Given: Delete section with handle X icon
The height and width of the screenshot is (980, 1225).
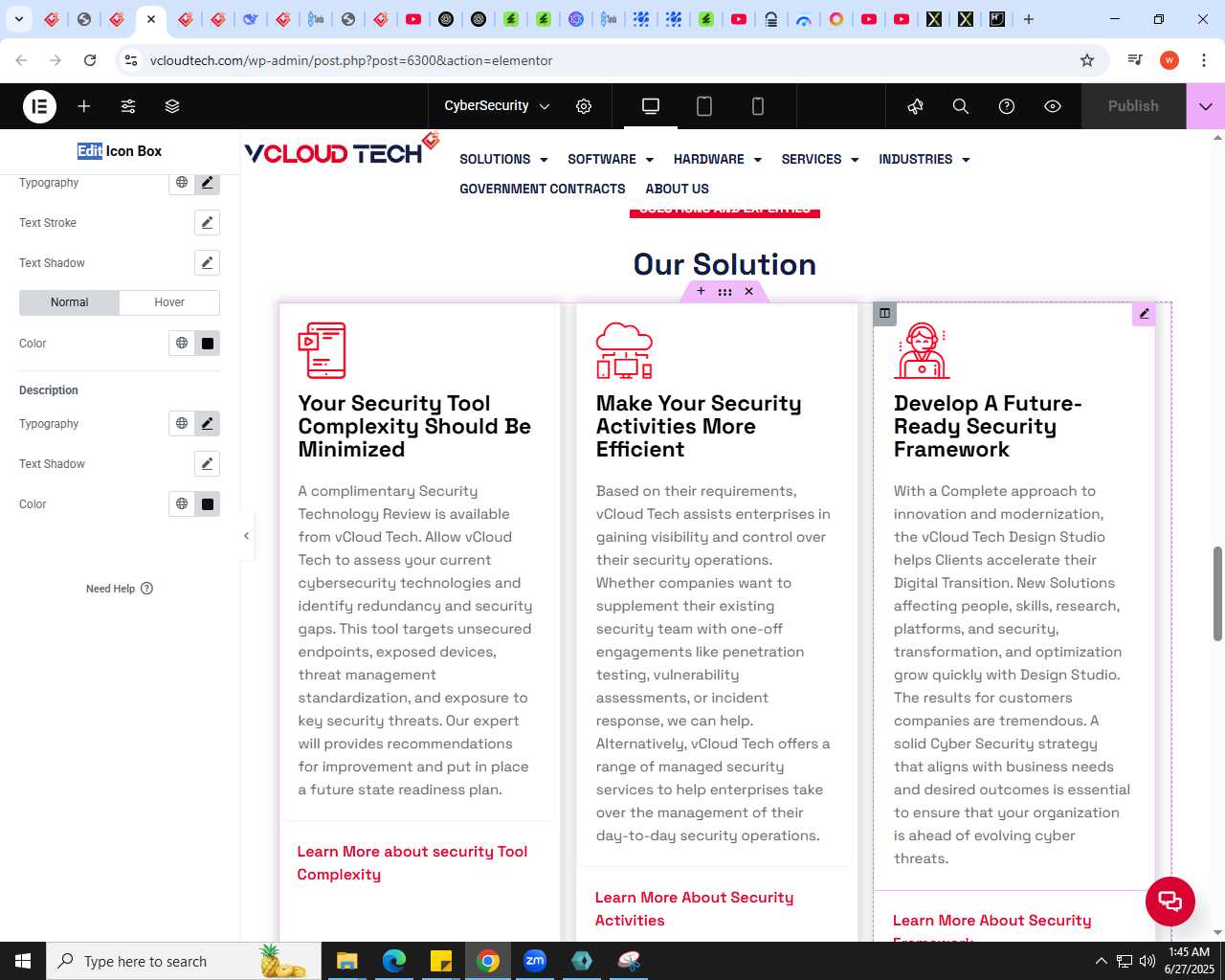Looking at the screenshot, I should click(748, 291).
